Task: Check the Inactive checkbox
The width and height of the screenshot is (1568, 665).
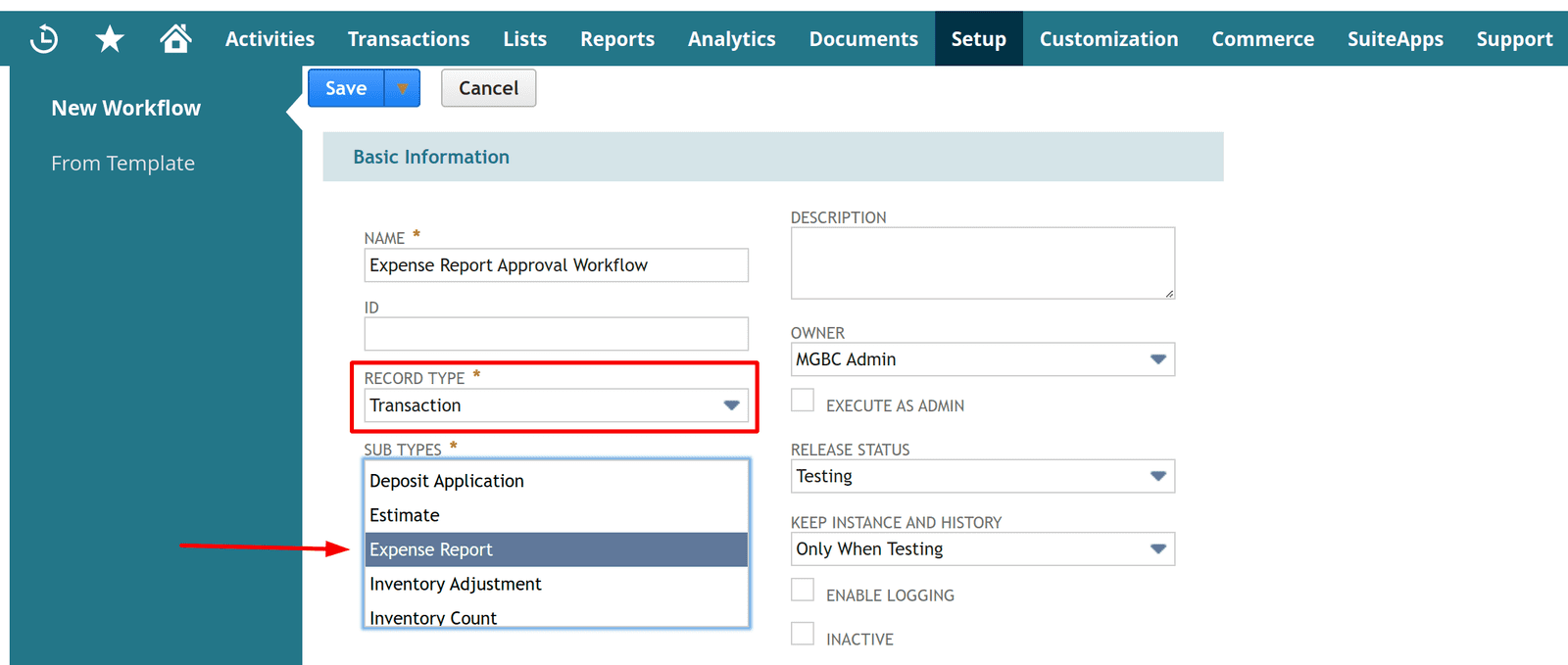Action: pos(803,634)
